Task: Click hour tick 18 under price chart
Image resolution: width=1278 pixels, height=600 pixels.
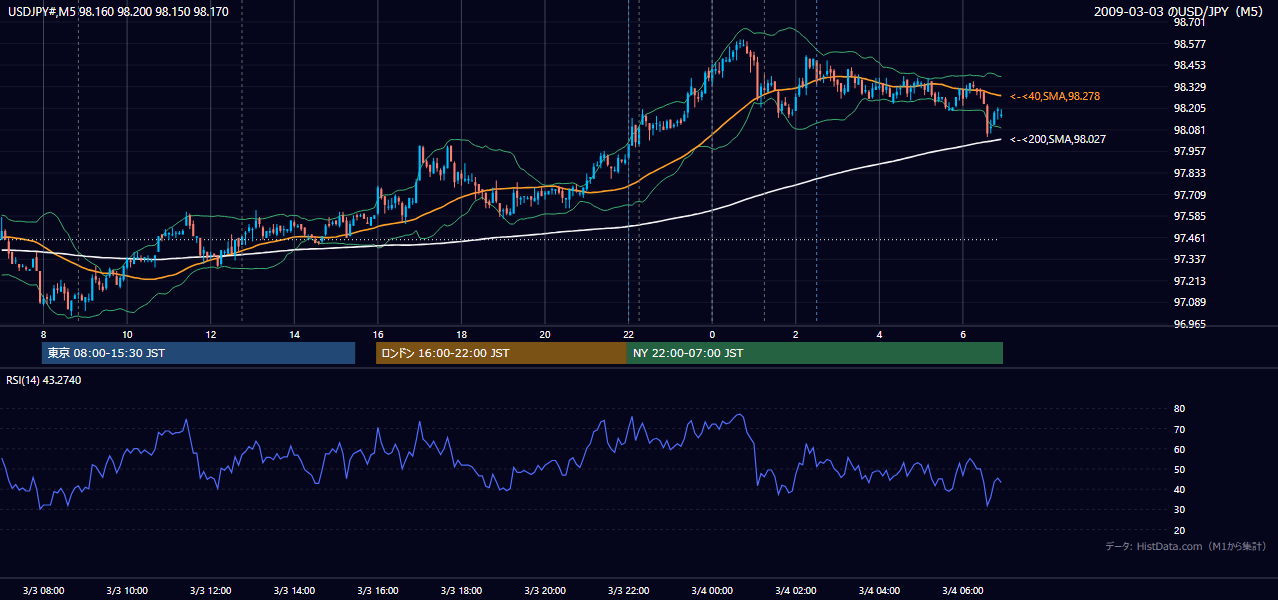Action: [461, 334]
